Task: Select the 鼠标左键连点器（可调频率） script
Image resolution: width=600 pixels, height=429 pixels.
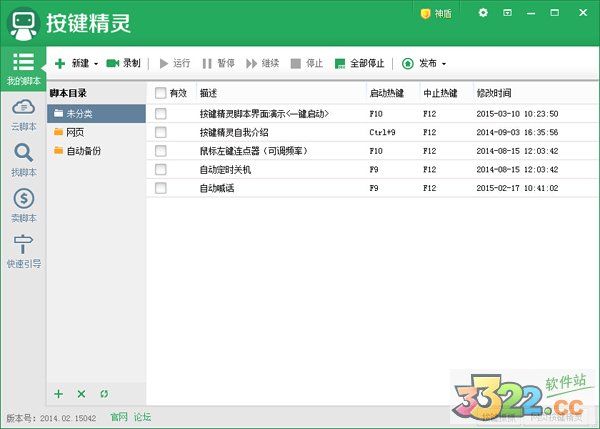Action: (x=373, y=151)
